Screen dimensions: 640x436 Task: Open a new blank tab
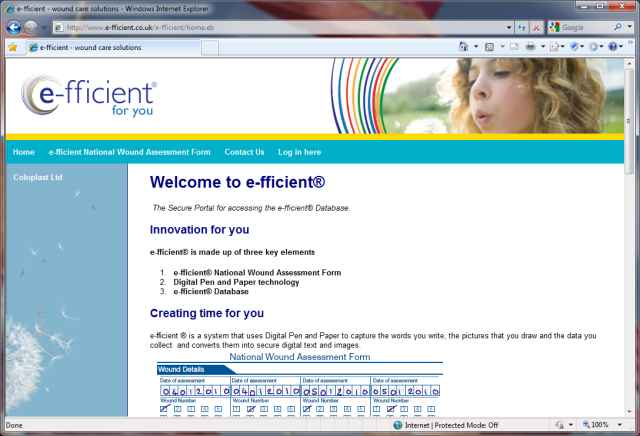(210, 48)
